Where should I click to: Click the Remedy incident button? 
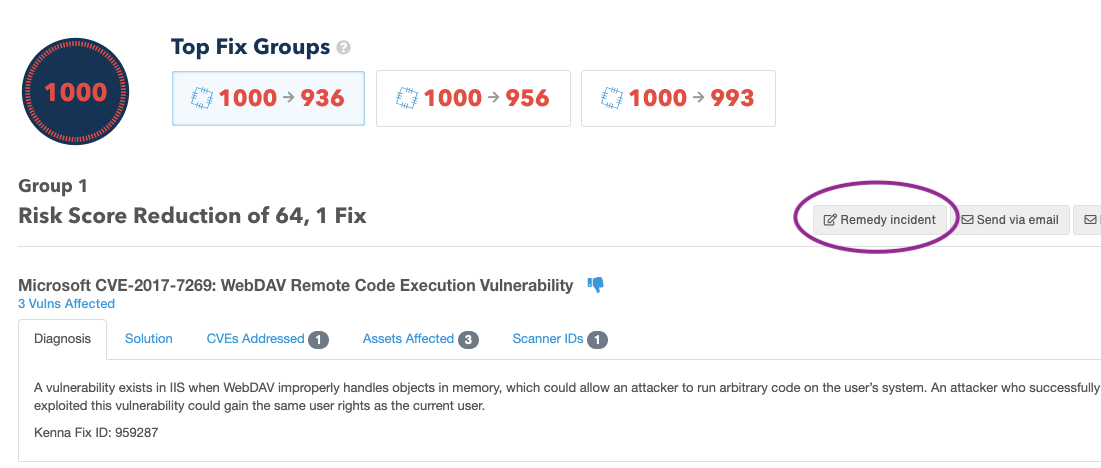(x=879, y=220)
